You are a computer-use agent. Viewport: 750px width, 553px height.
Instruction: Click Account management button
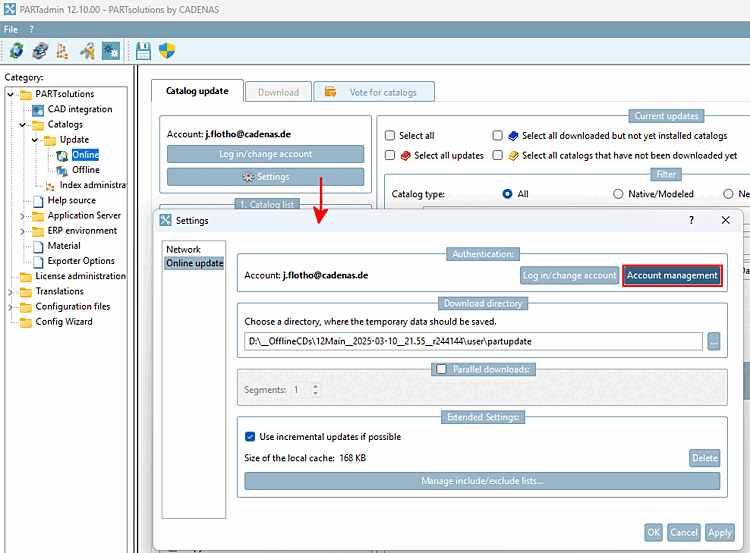coord(672,276)
